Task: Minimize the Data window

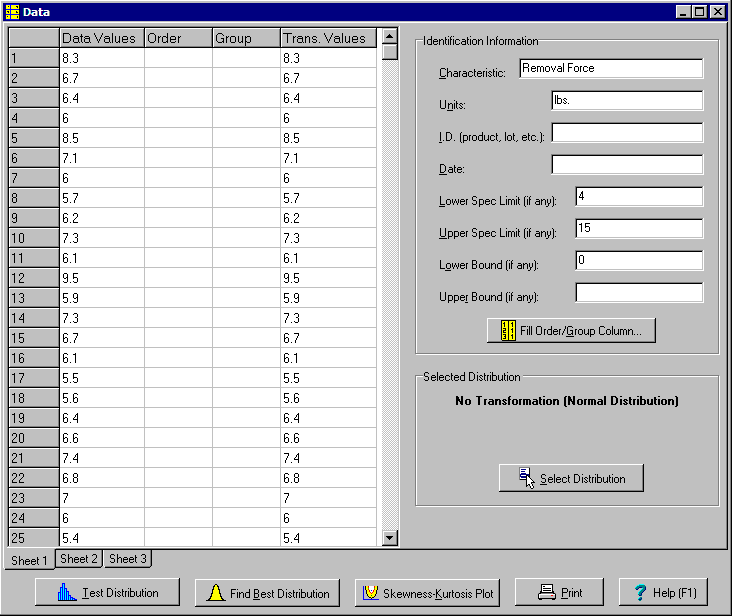Action: pyautogui.click(x=683, y=12)
